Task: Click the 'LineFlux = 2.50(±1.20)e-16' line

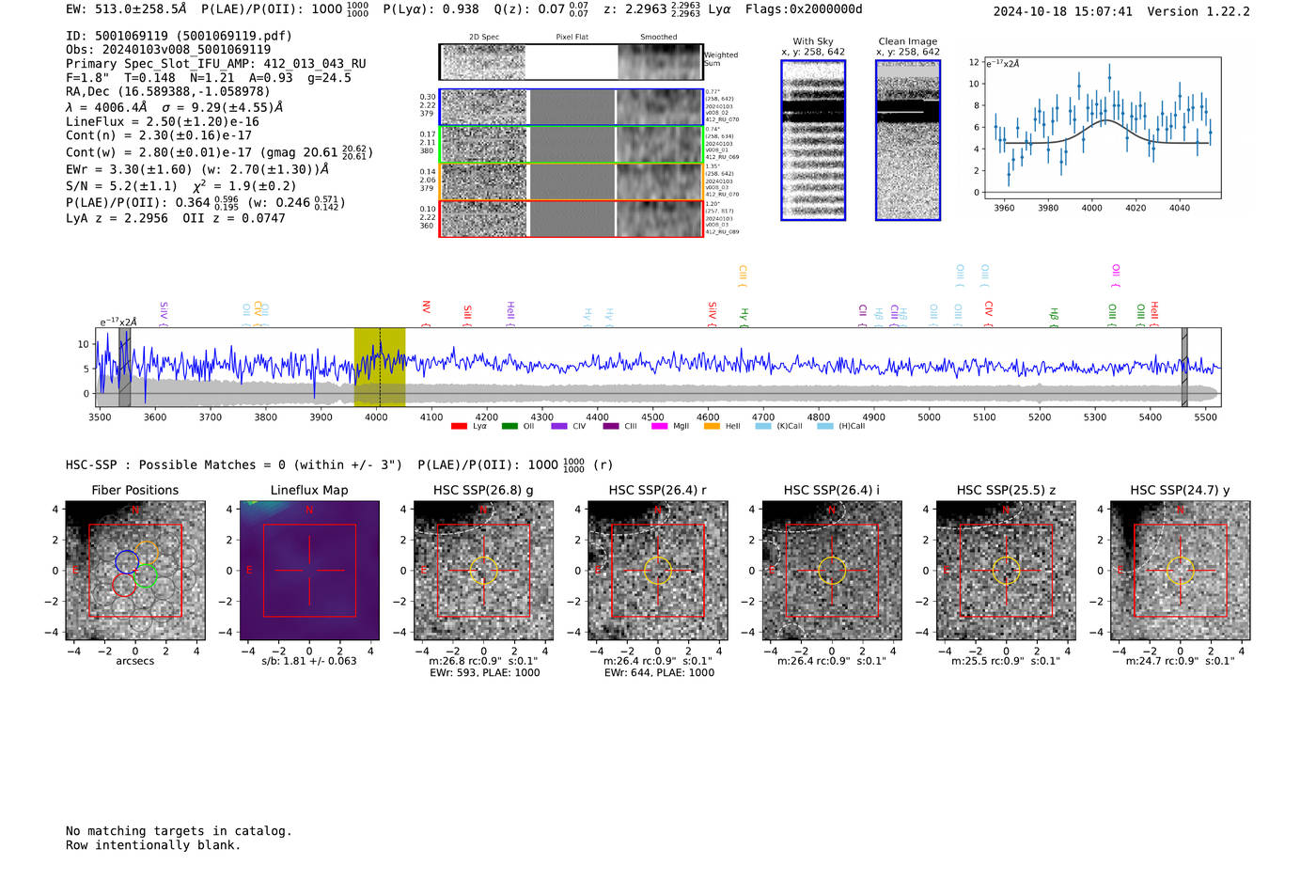Action: (x=163, y=121)
